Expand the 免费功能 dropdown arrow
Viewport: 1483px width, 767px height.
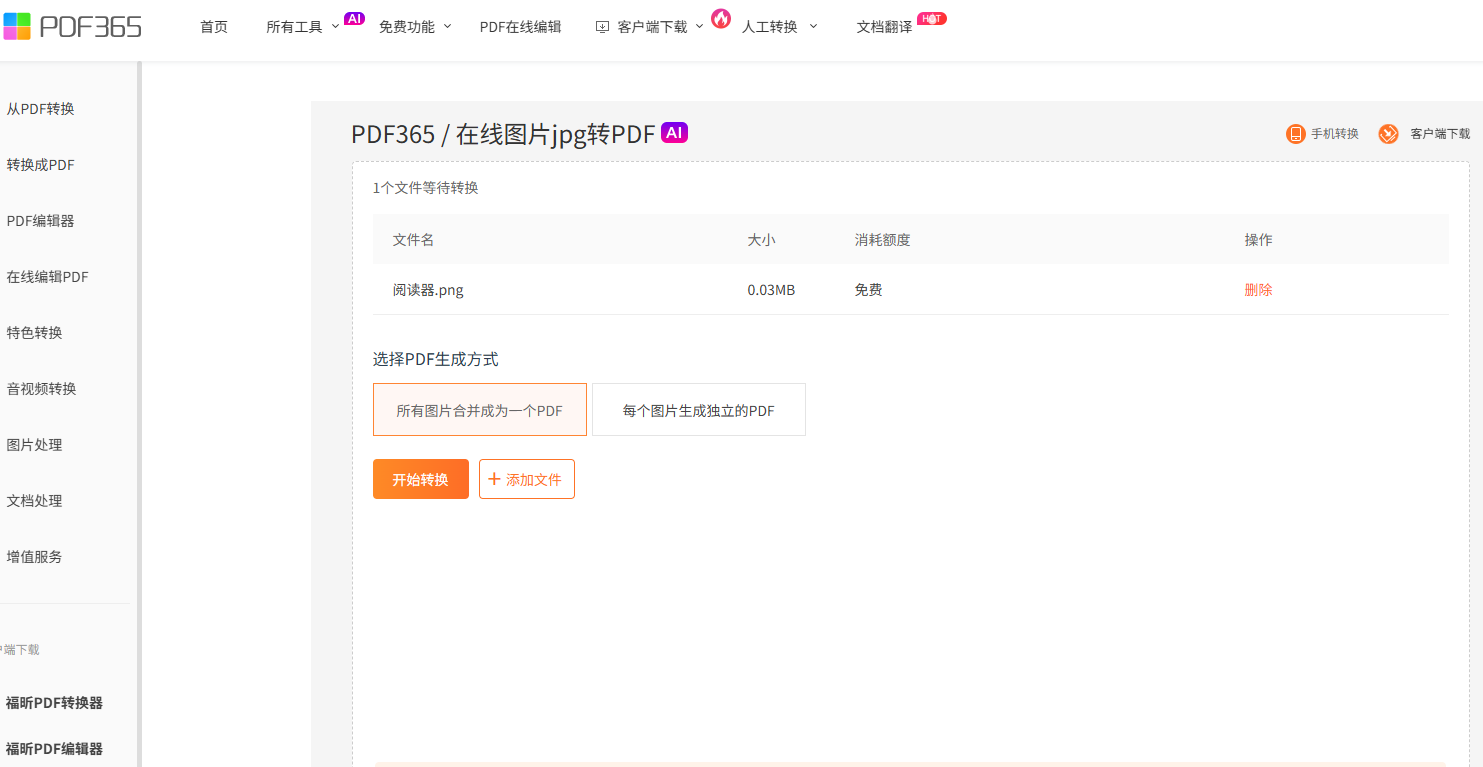coord(447,26)
